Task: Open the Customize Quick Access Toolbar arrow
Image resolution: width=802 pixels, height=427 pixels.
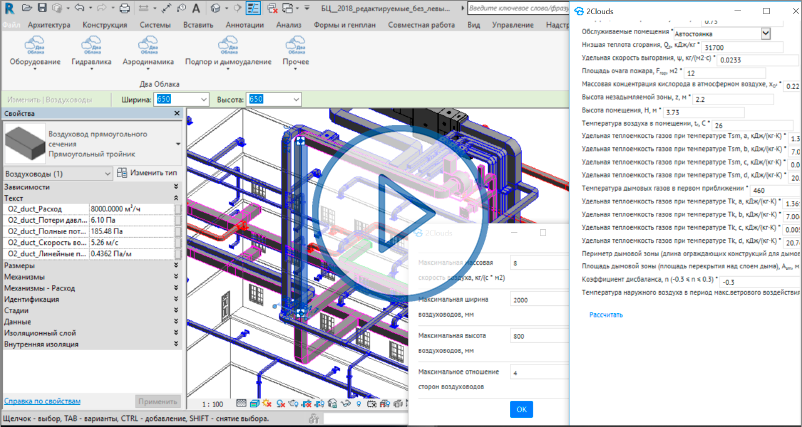Action: [307, 8]
